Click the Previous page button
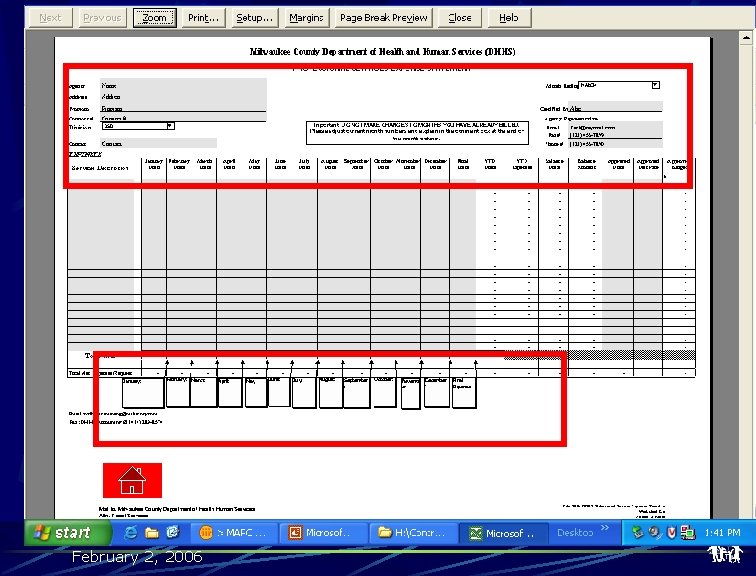The width and height of the screenshot is (756, 576). coord(102,18)
